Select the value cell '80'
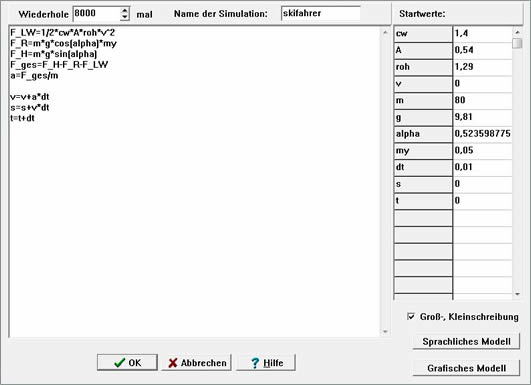 [482, 101]
